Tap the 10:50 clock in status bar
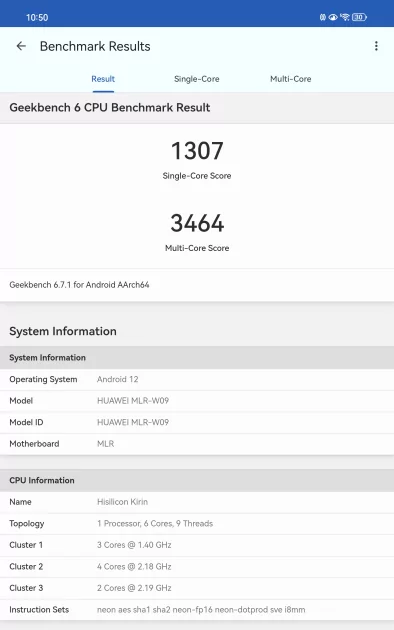This screenshot has width=394, height=630. point(37,17)
